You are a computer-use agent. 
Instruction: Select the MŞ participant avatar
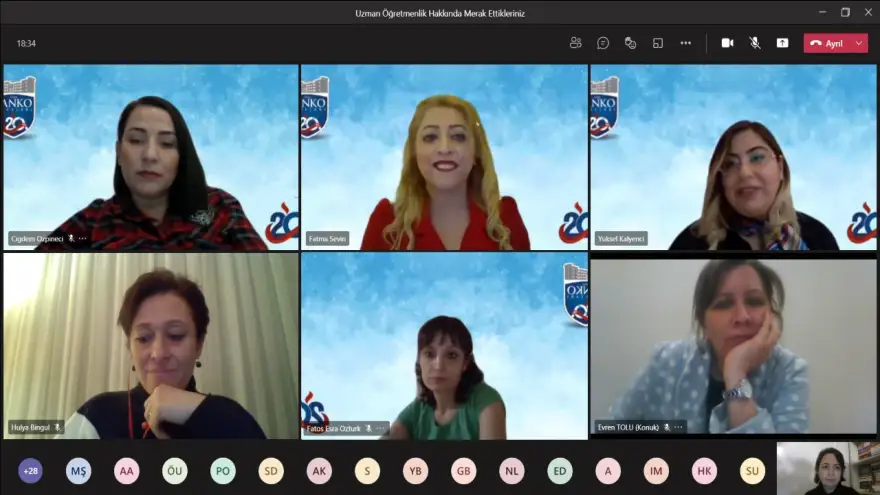pyautogui.click(x=78, y=471)
